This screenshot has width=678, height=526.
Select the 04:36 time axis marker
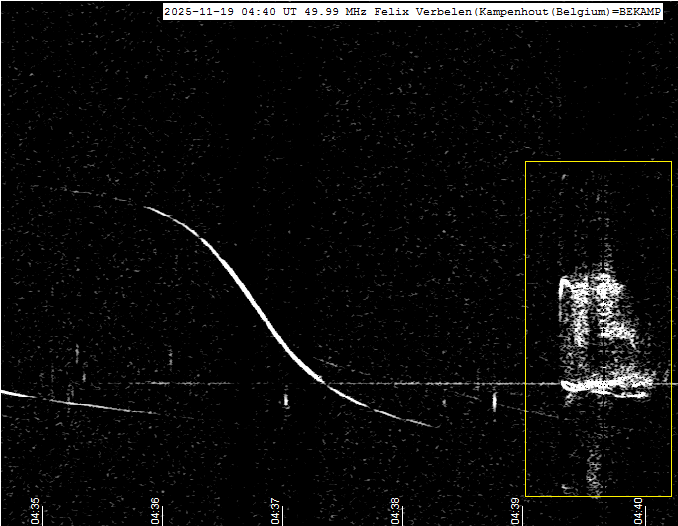point(156,510)
